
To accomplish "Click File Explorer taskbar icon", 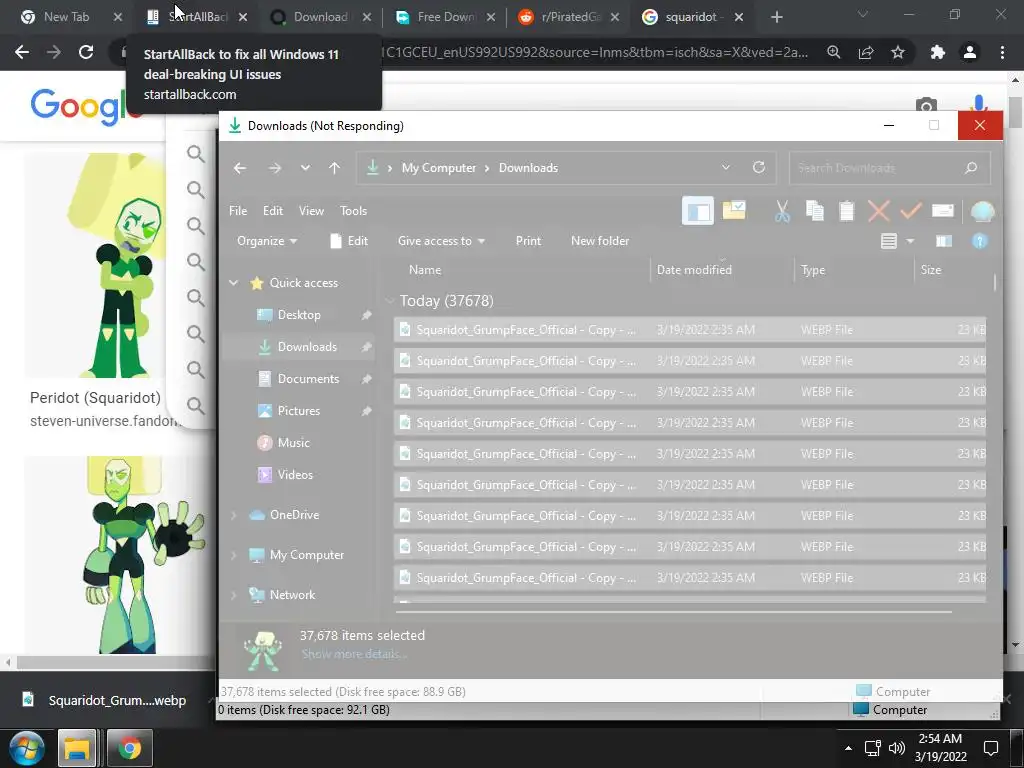I will point(76,748).
